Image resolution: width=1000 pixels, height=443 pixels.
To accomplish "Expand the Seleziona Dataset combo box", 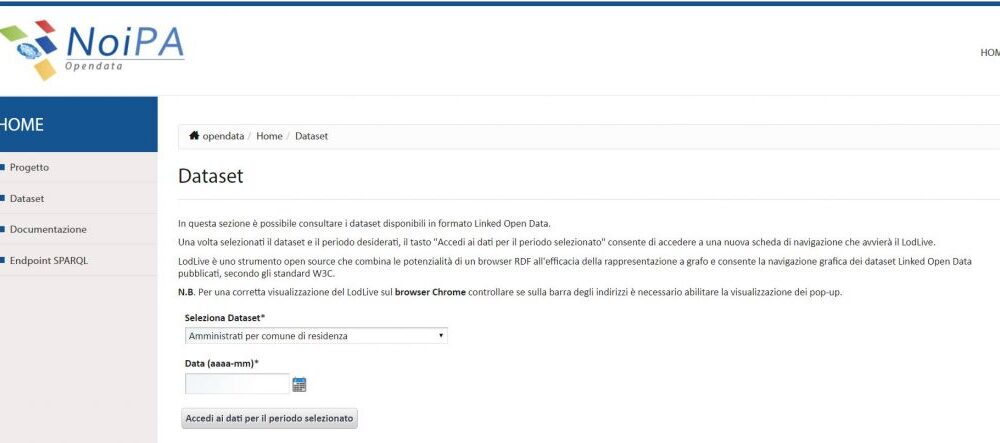I will (x=316, y=336).
